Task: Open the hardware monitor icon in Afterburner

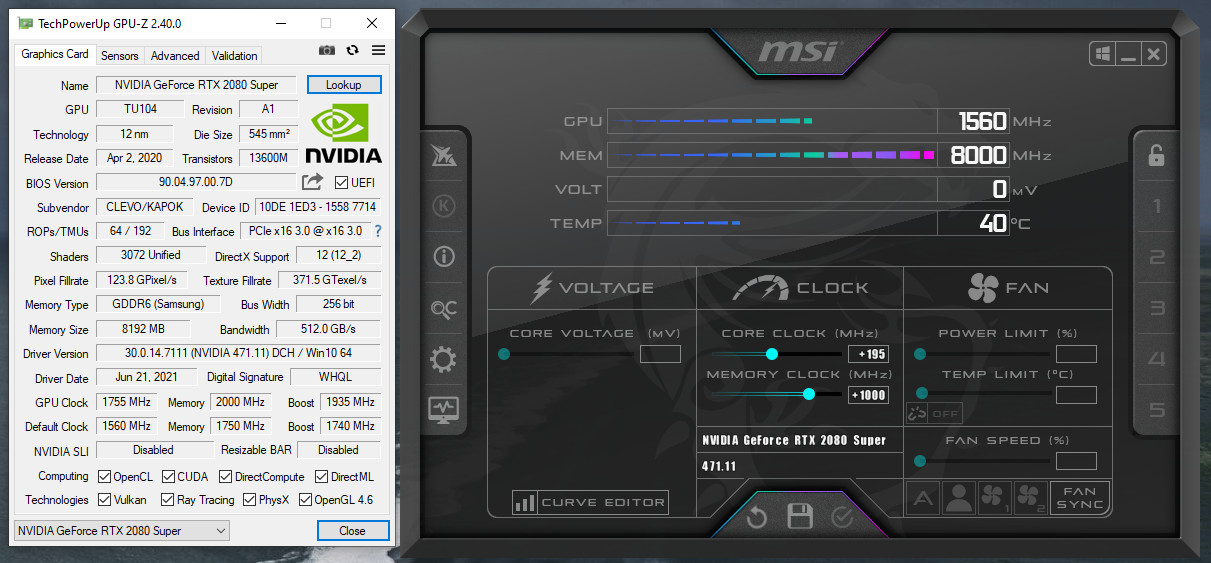Action: point(444,409)
